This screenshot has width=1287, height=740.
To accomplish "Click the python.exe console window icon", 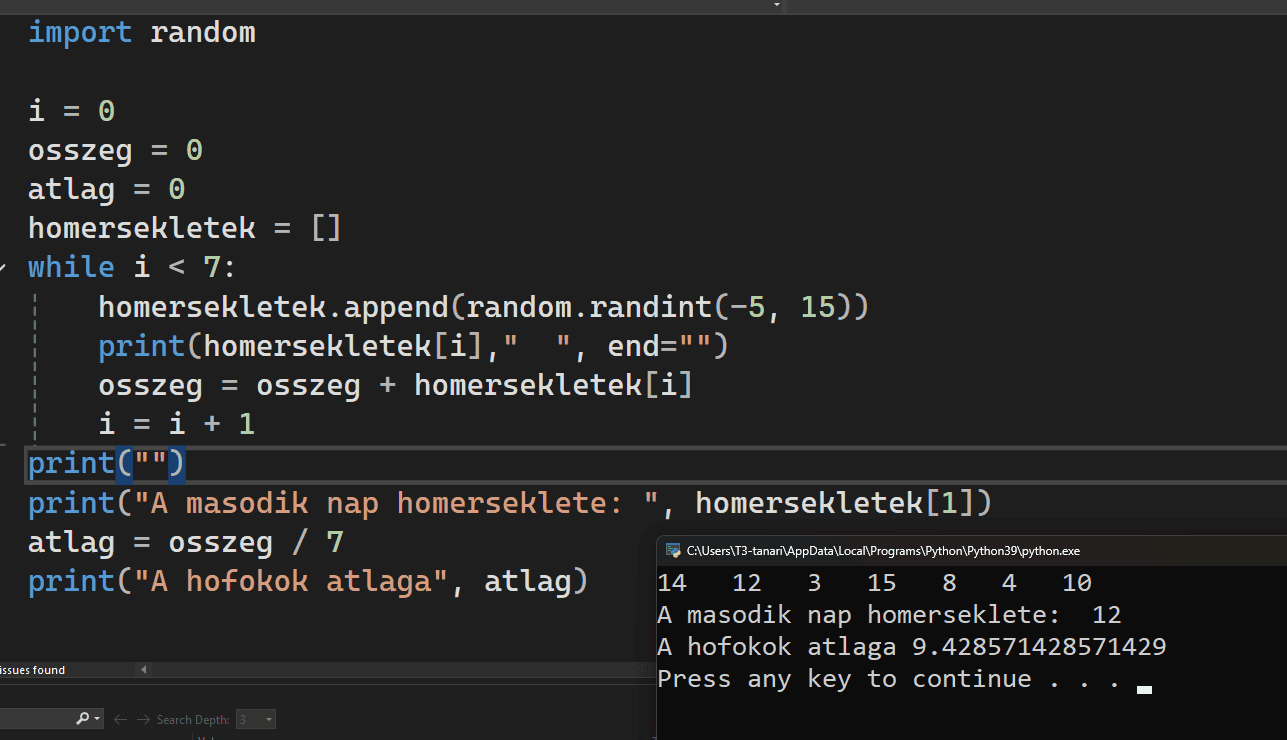I will coord(673,551).
